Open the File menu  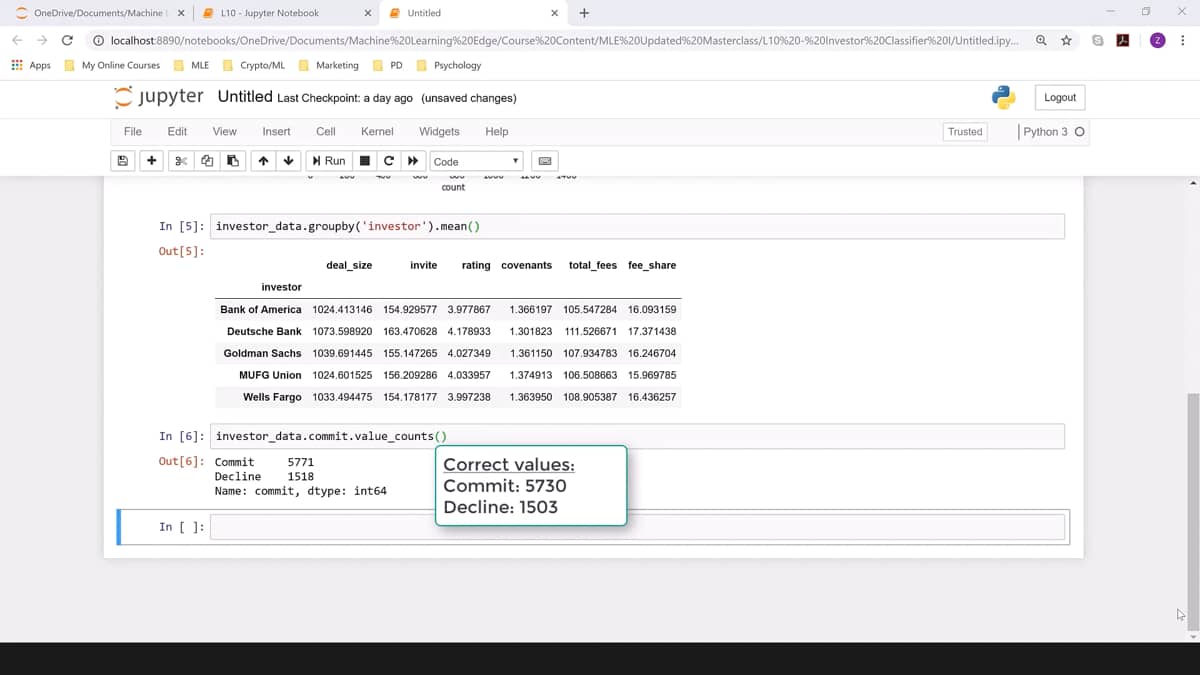[x=132, y=131]
